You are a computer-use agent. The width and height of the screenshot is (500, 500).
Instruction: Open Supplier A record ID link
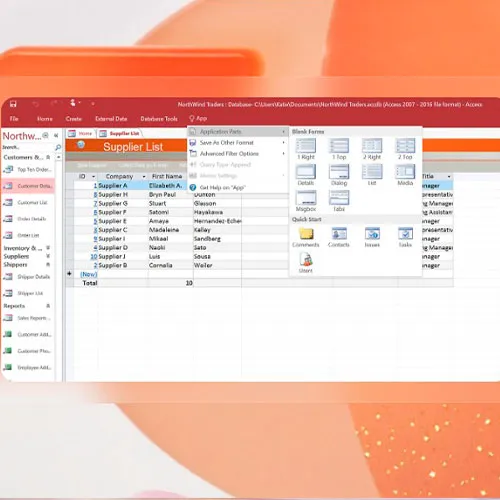tap(95, 185)
